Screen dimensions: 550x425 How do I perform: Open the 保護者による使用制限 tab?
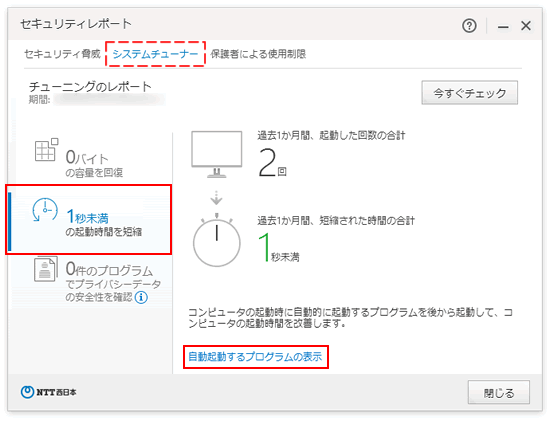(x=258, y=54)
